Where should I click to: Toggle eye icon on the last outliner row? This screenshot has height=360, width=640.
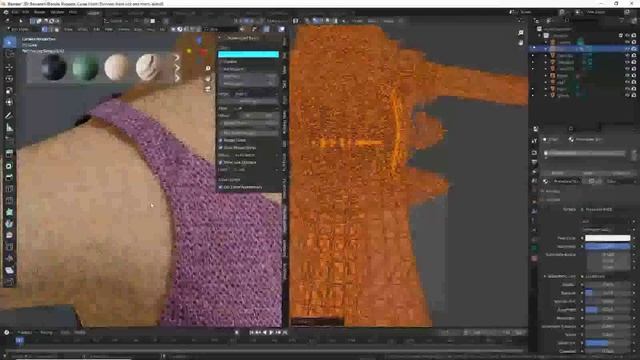pos(627,95)
